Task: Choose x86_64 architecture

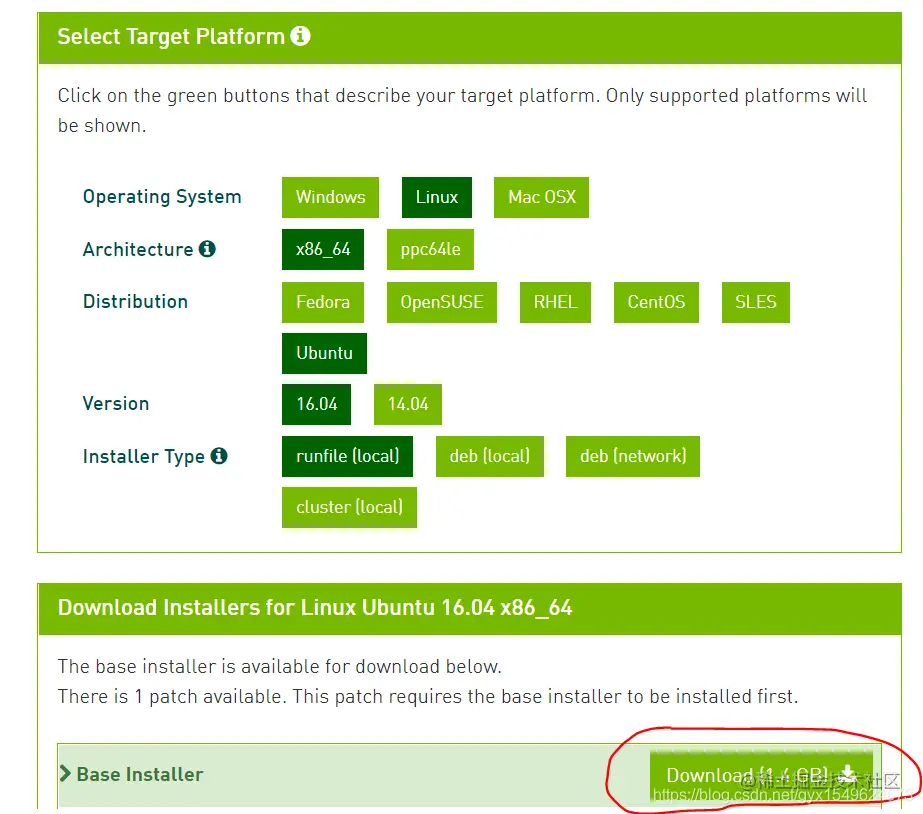Action: point(323,250)
